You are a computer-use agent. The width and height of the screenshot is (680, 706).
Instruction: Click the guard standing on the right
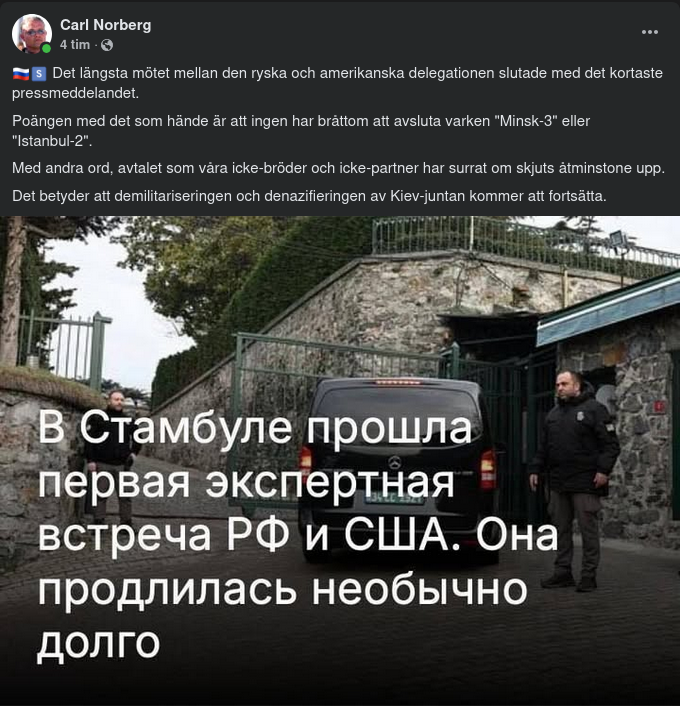pyautogui.click(x=575, y=480)
